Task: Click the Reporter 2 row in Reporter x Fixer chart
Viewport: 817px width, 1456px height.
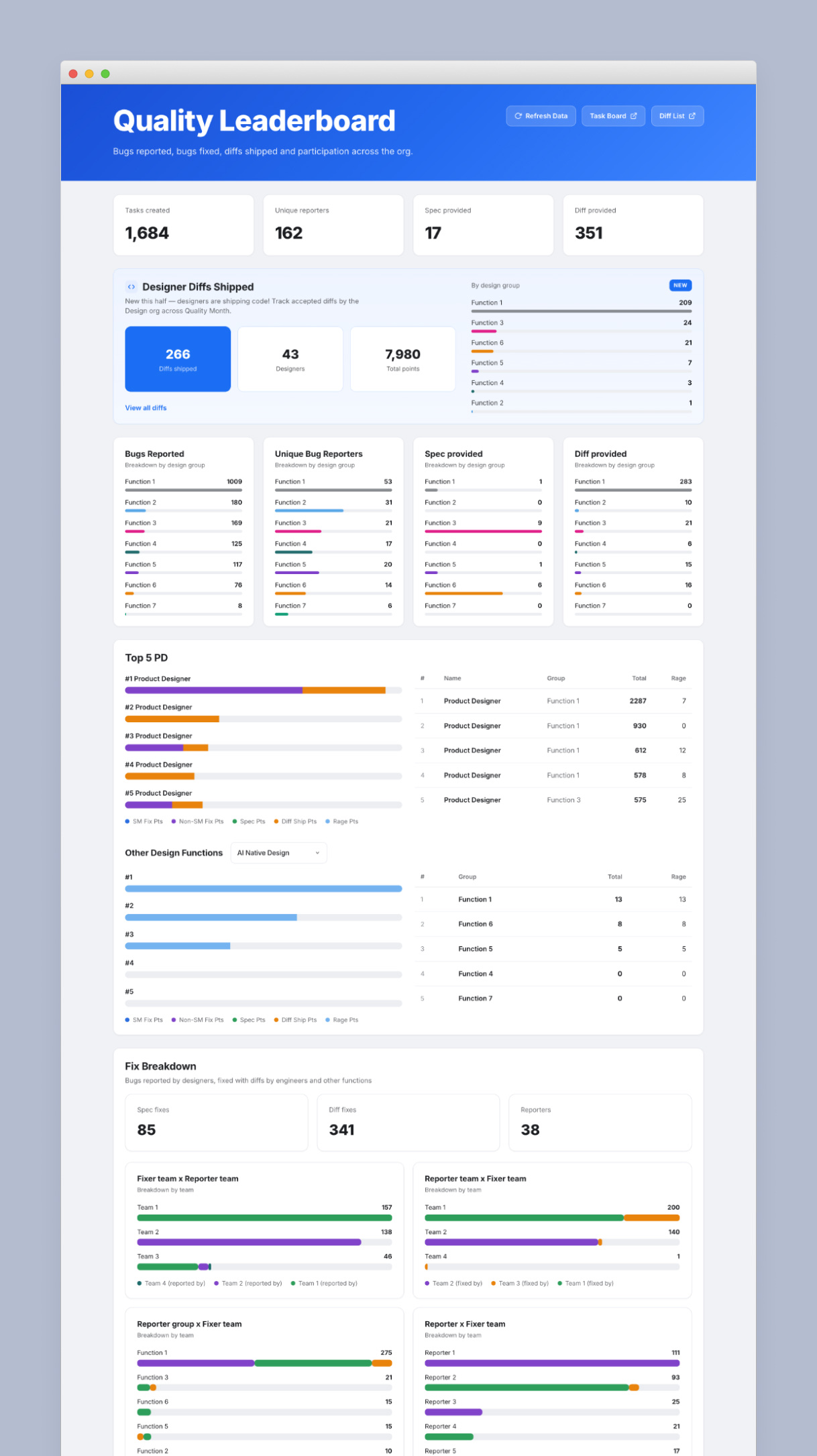Action: (x=552, y=1382)
